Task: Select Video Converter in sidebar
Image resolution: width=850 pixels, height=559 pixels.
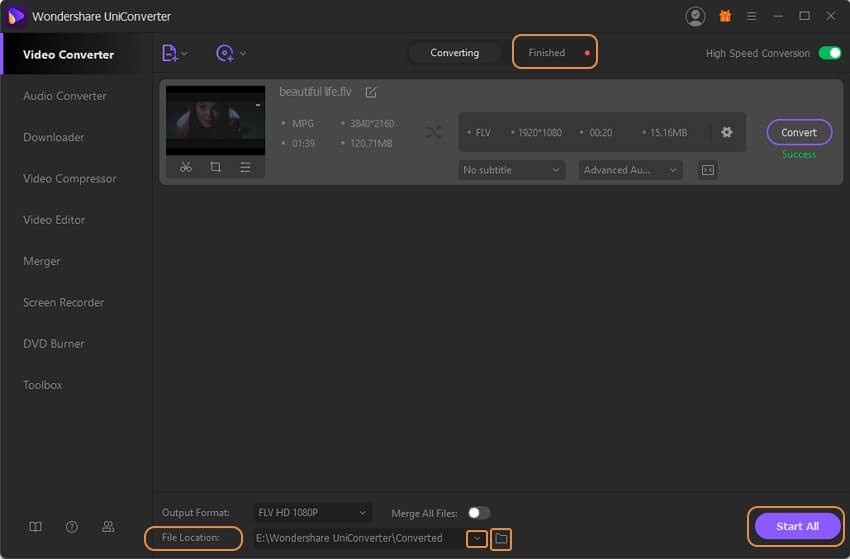Action: click(x=68, y=55)
